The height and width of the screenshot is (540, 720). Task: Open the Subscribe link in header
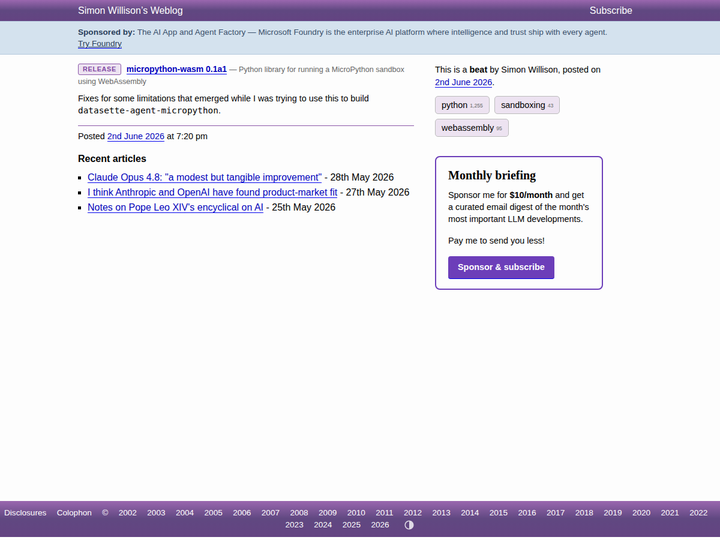[611, 10]
